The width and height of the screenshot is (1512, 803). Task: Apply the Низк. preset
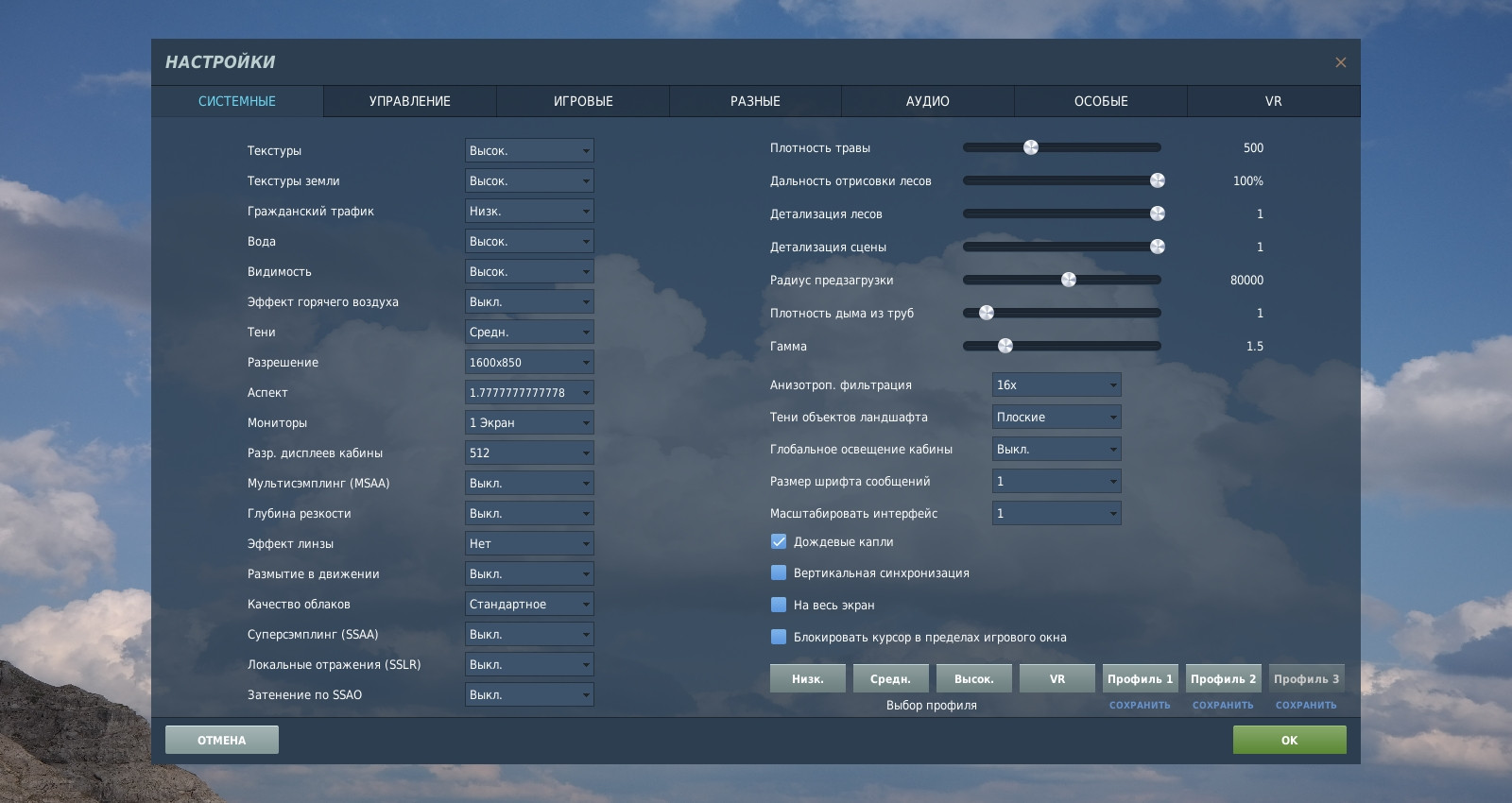(808, 678)
